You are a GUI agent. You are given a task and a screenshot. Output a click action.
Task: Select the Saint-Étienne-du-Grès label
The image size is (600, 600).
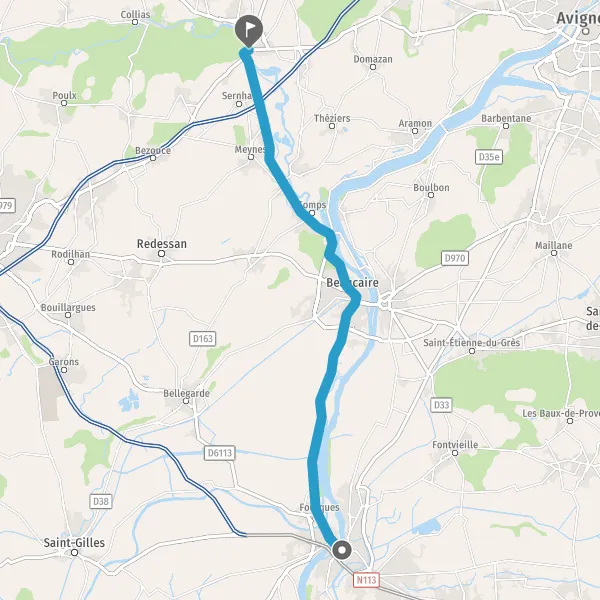click(472, 342)
